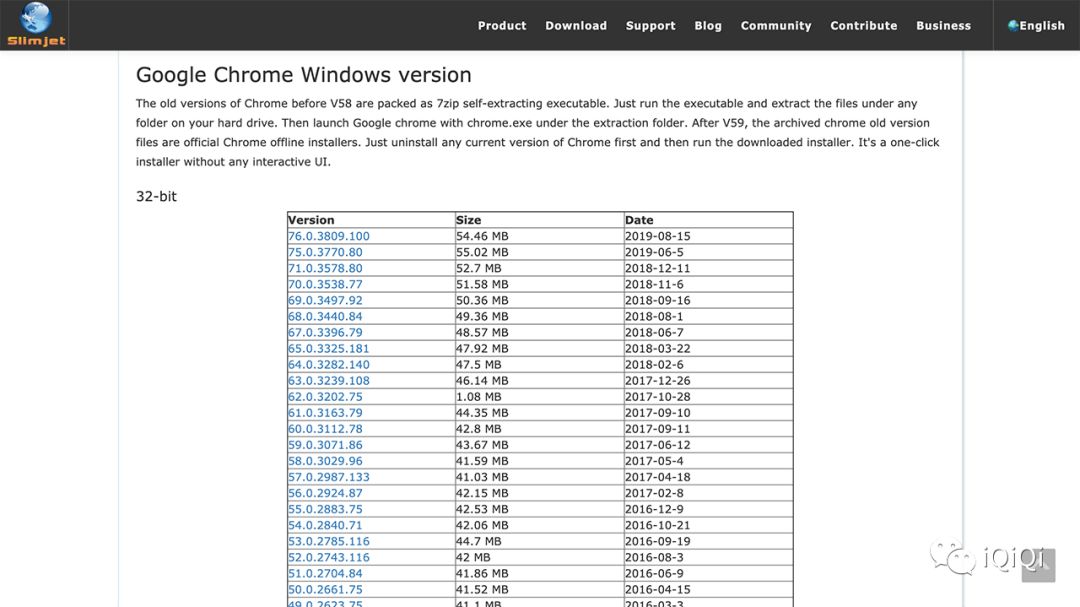Download Chrome version 69.0.3497.92
This screenshot has width=1080, height=607.
coord(325,300)
